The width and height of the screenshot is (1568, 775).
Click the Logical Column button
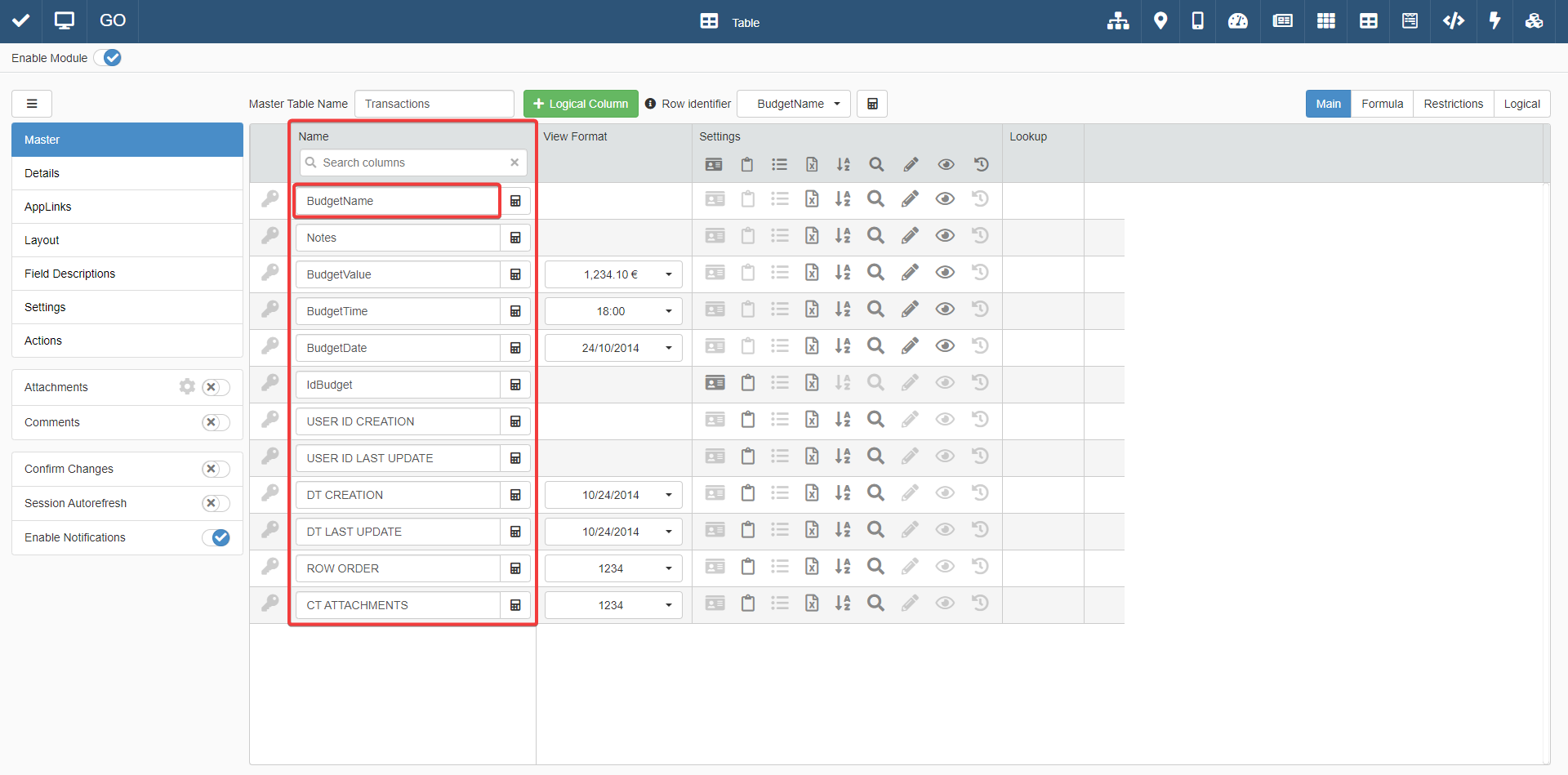point(581,104)
